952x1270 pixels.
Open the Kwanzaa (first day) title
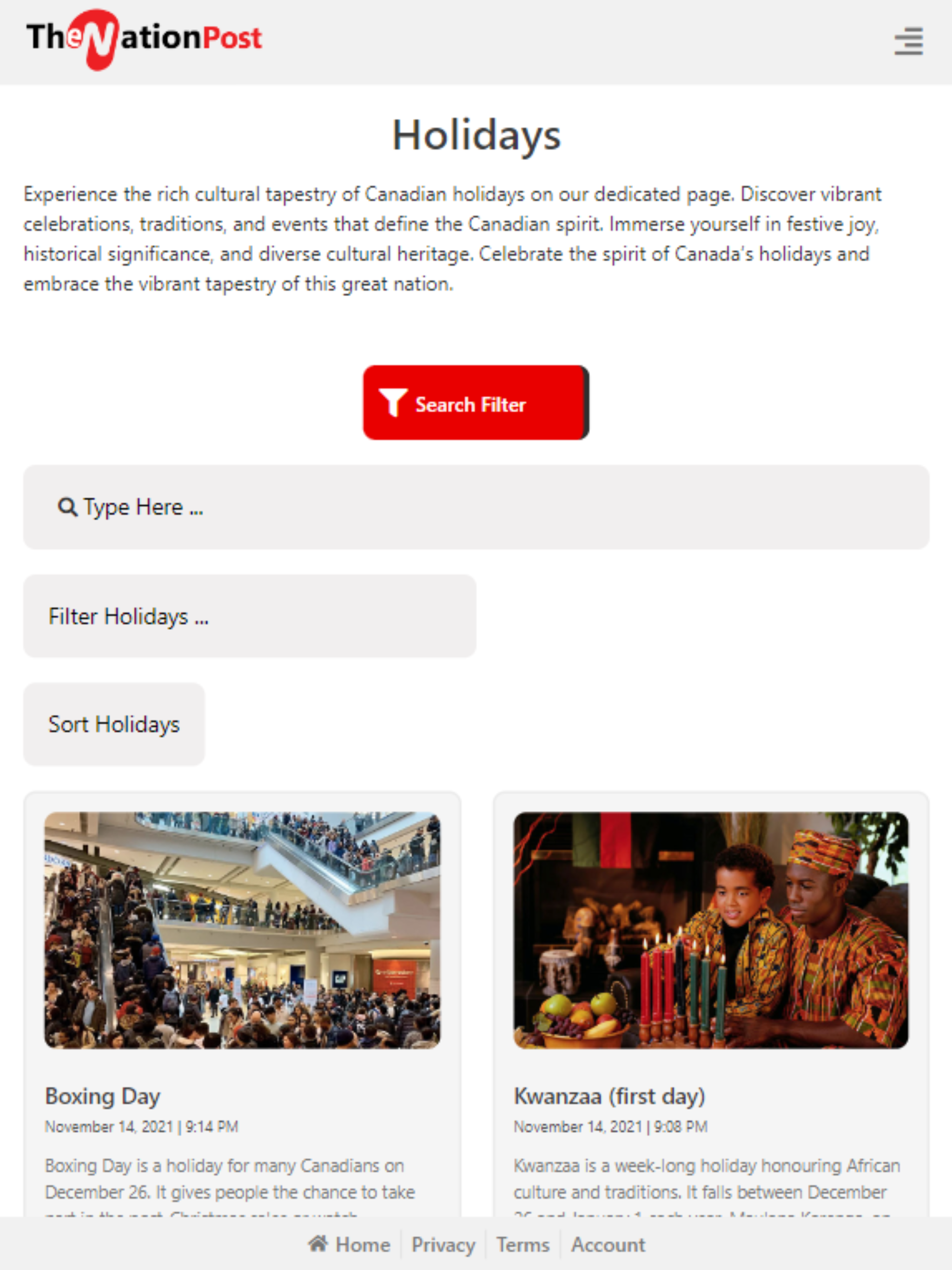609,1096
